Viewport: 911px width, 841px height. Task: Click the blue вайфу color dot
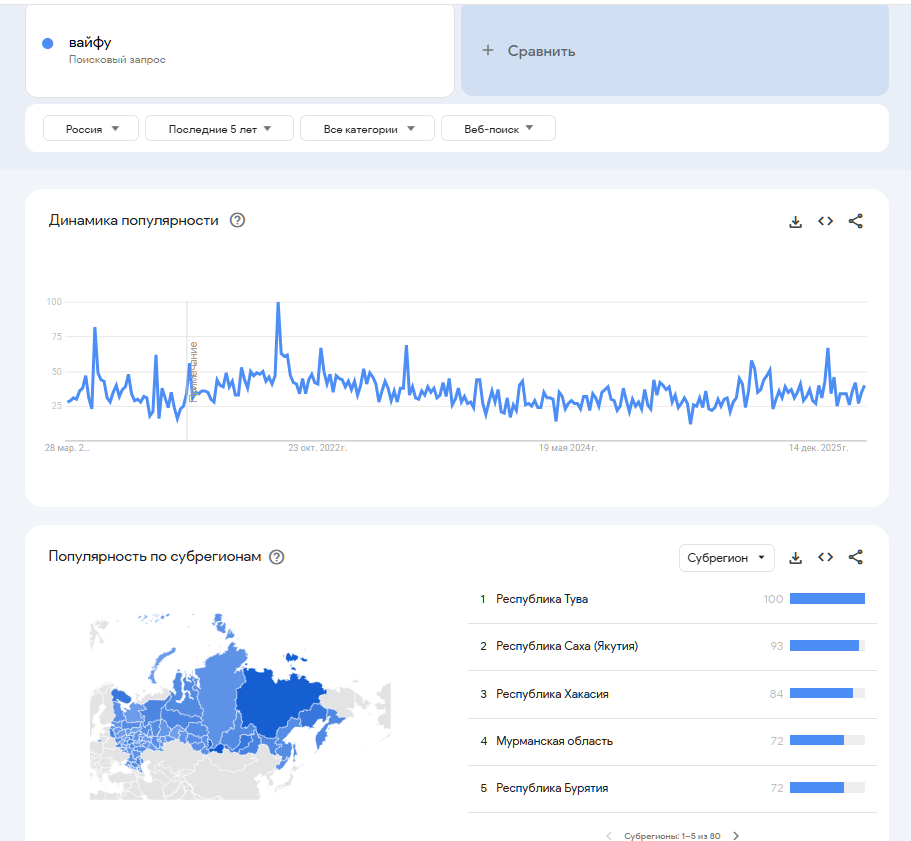tap(47, 43)
